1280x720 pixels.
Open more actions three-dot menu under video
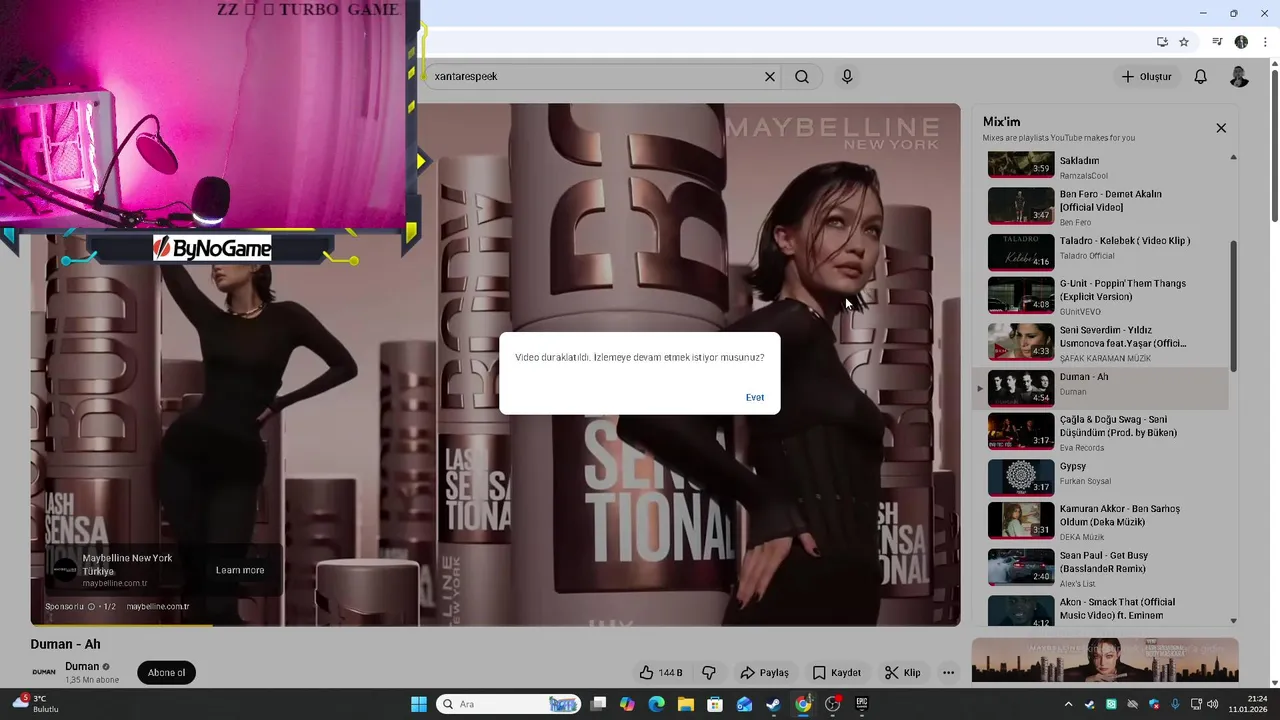[948, 673]
